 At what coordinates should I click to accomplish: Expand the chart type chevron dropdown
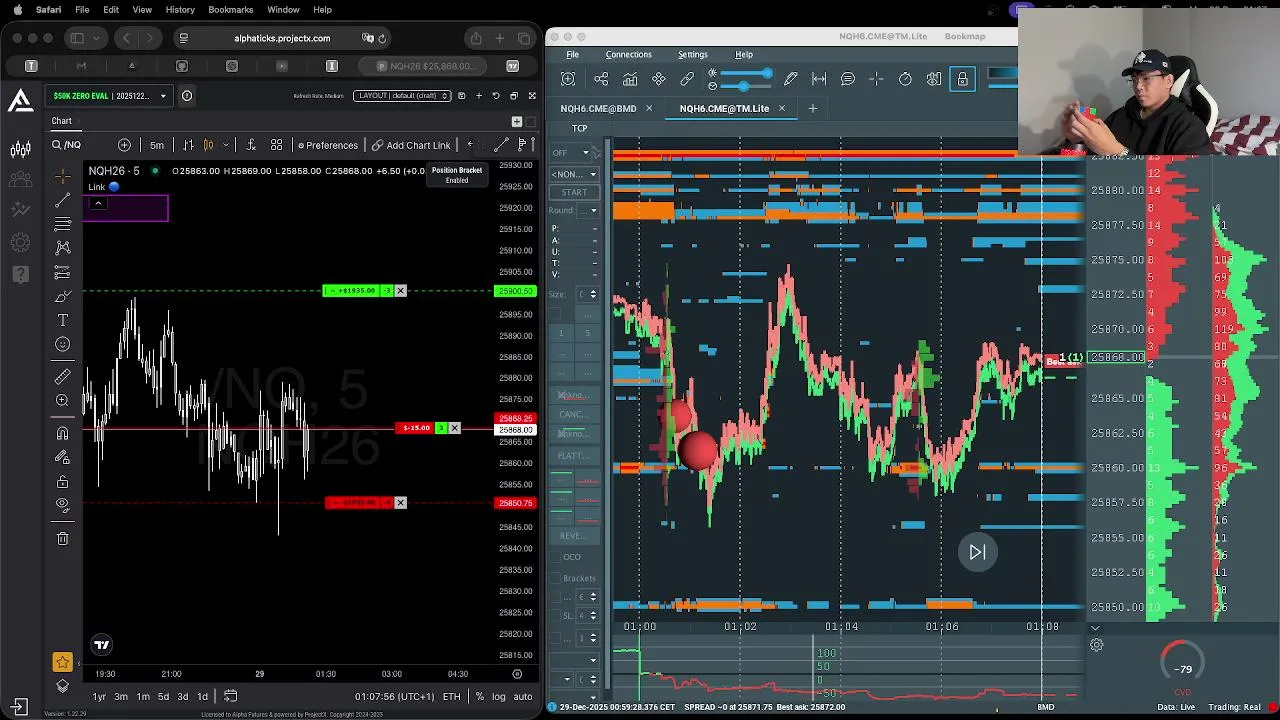tap(226, 145)
